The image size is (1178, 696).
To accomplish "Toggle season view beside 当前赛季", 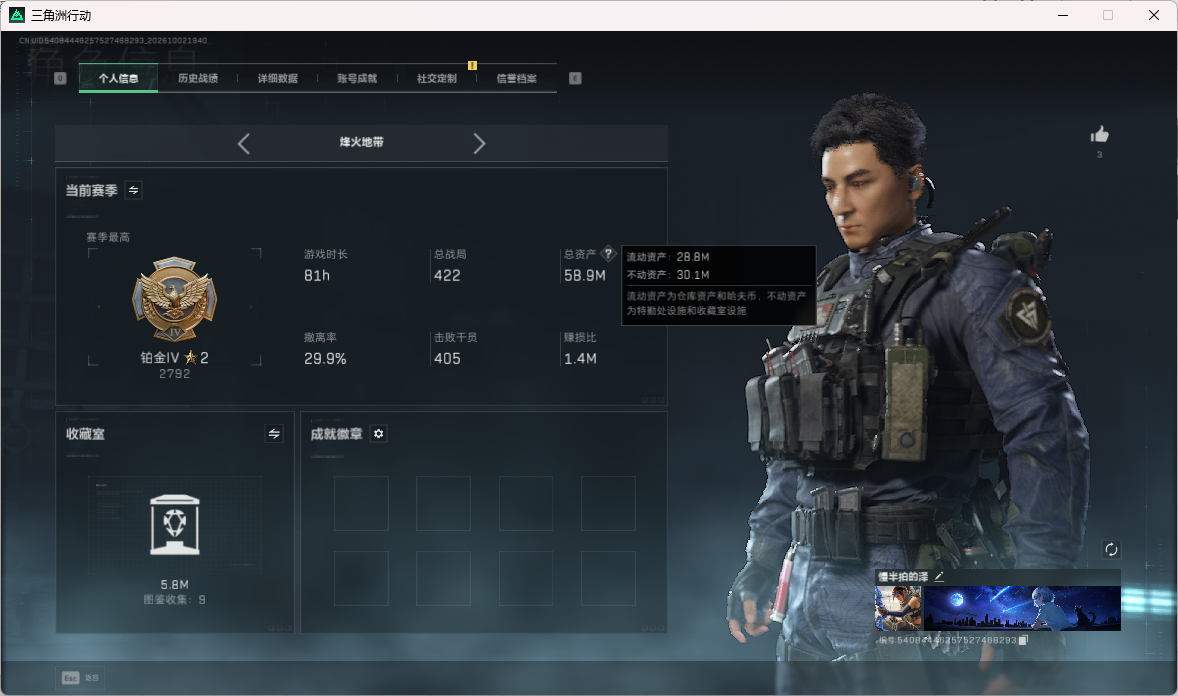I will 134,190.
